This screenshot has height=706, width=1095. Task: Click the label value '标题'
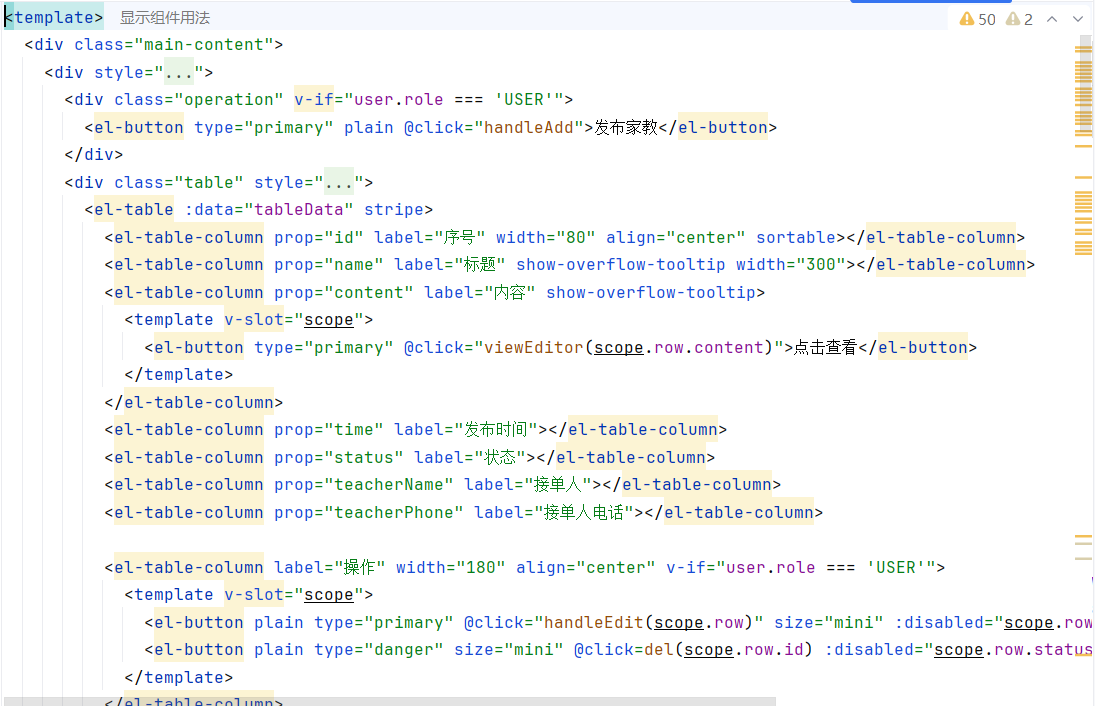480,265
